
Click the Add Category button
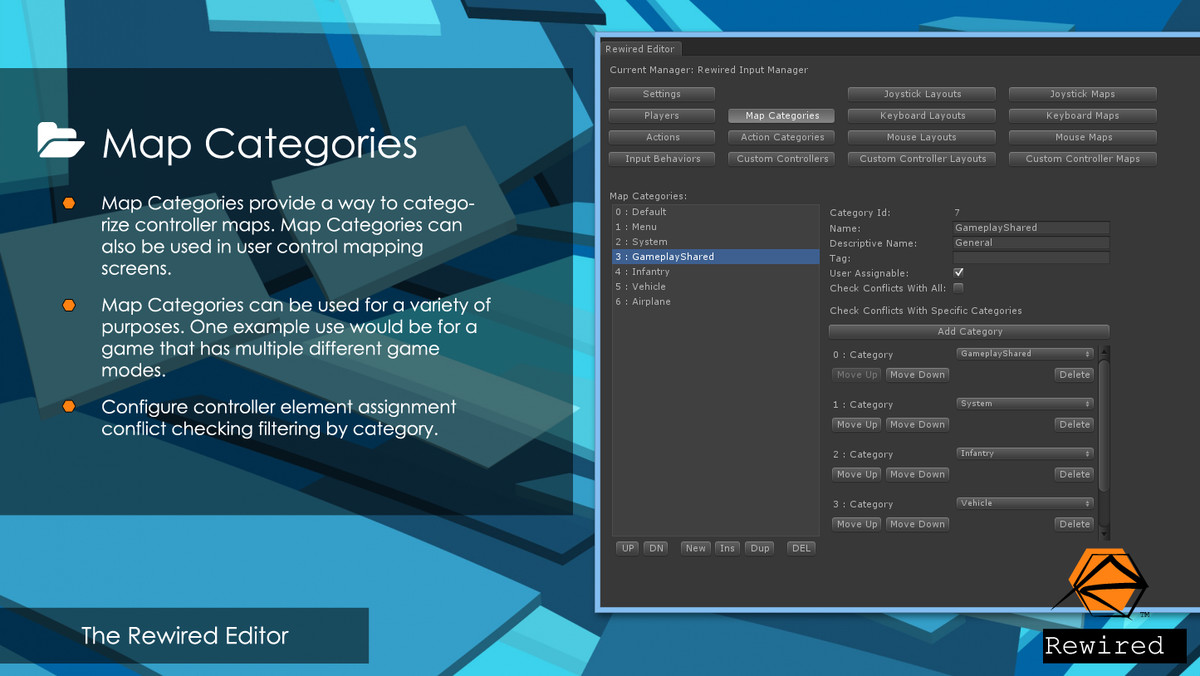969,332
